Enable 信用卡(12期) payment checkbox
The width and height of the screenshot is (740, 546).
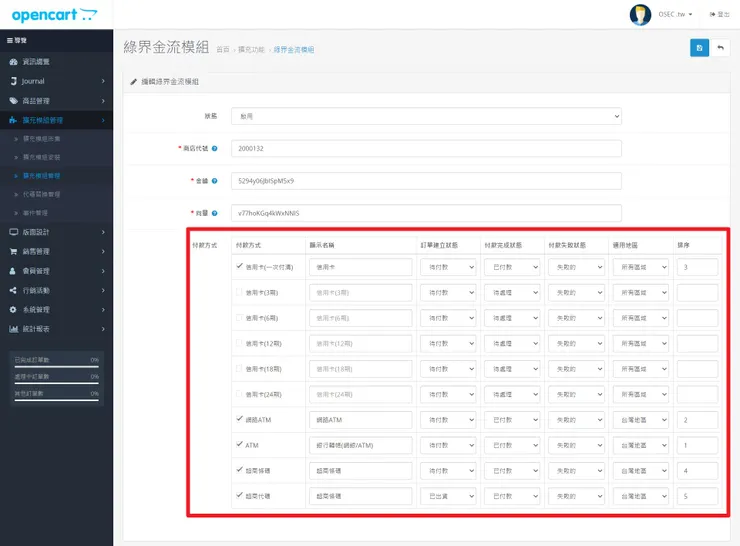[x=239, y=343]
